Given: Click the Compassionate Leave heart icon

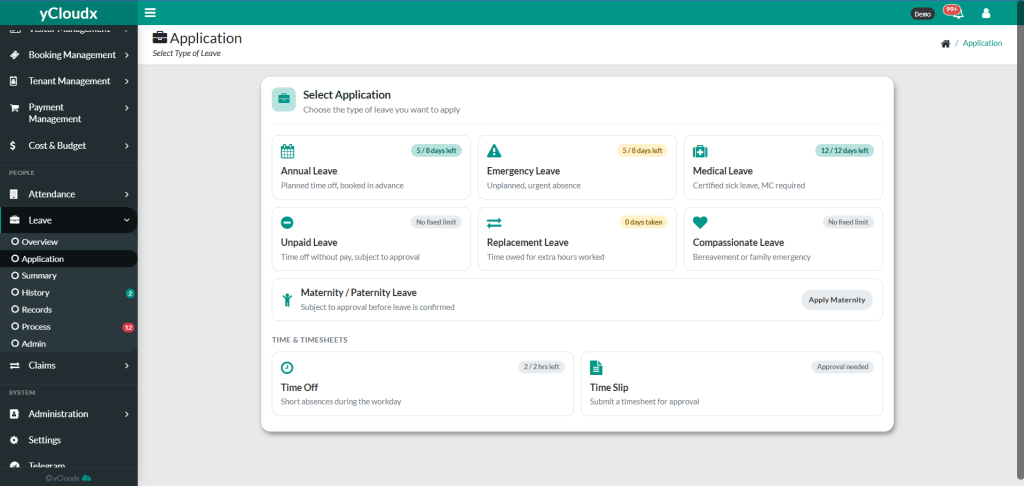Looking at the screenshot, I should point(700,223).
